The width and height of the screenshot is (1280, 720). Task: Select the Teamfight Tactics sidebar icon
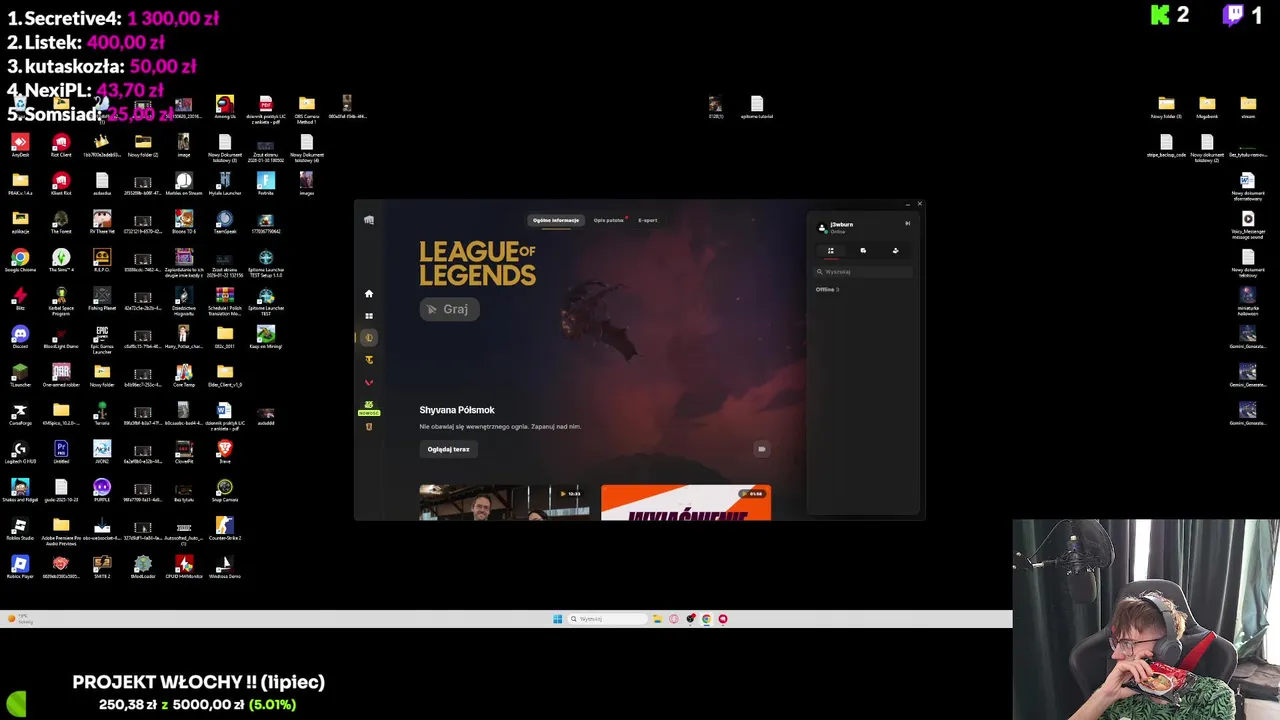click(368, 360)
